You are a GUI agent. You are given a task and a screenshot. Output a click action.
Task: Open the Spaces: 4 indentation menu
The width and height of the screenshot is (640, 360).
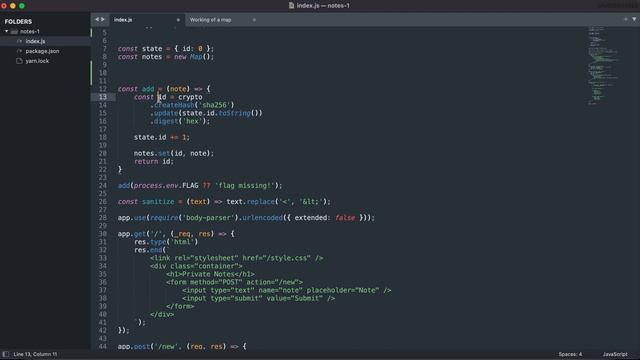(x=570, y=354)
